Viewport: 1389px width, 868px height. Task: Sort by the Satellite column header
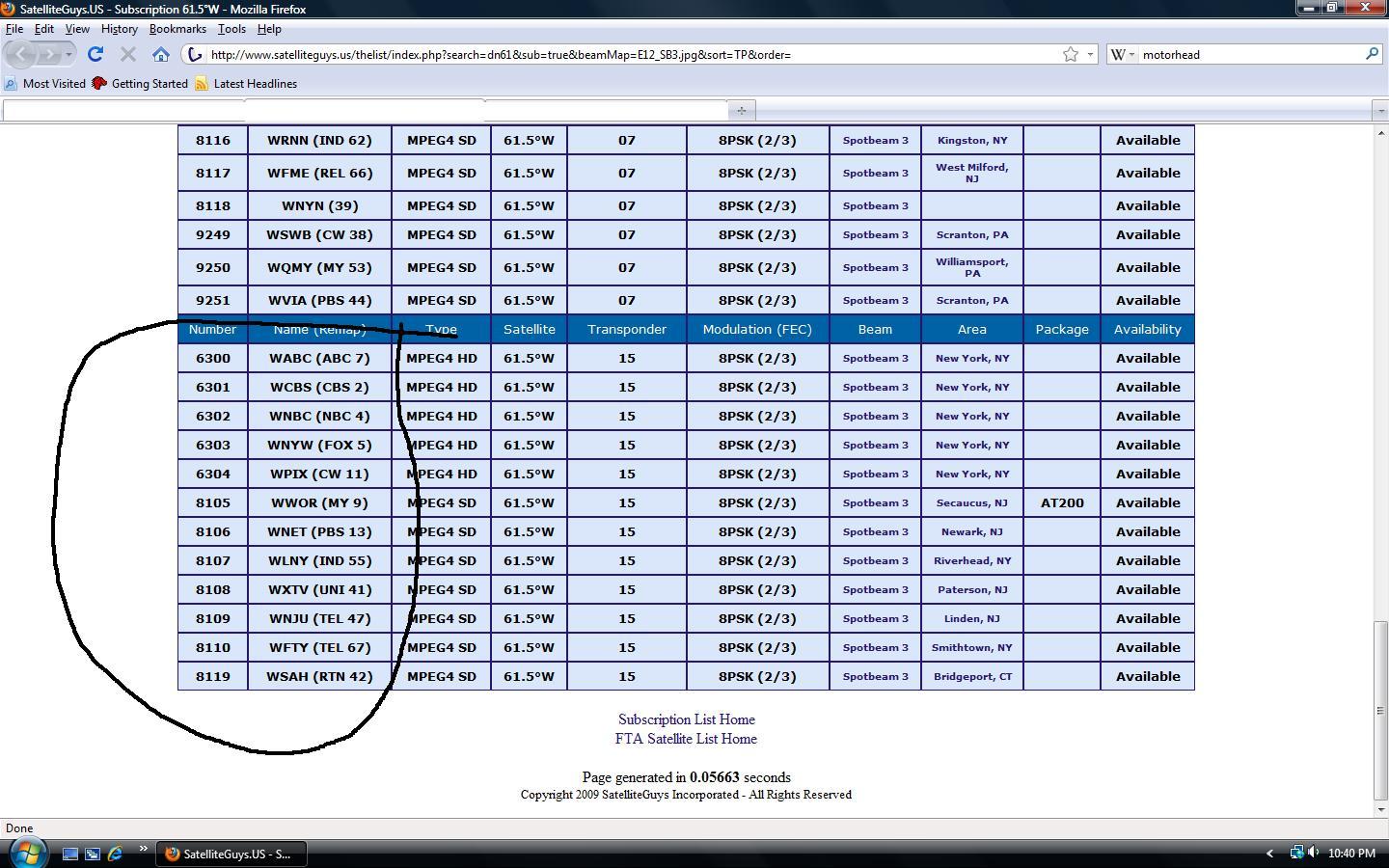point(529,329)
